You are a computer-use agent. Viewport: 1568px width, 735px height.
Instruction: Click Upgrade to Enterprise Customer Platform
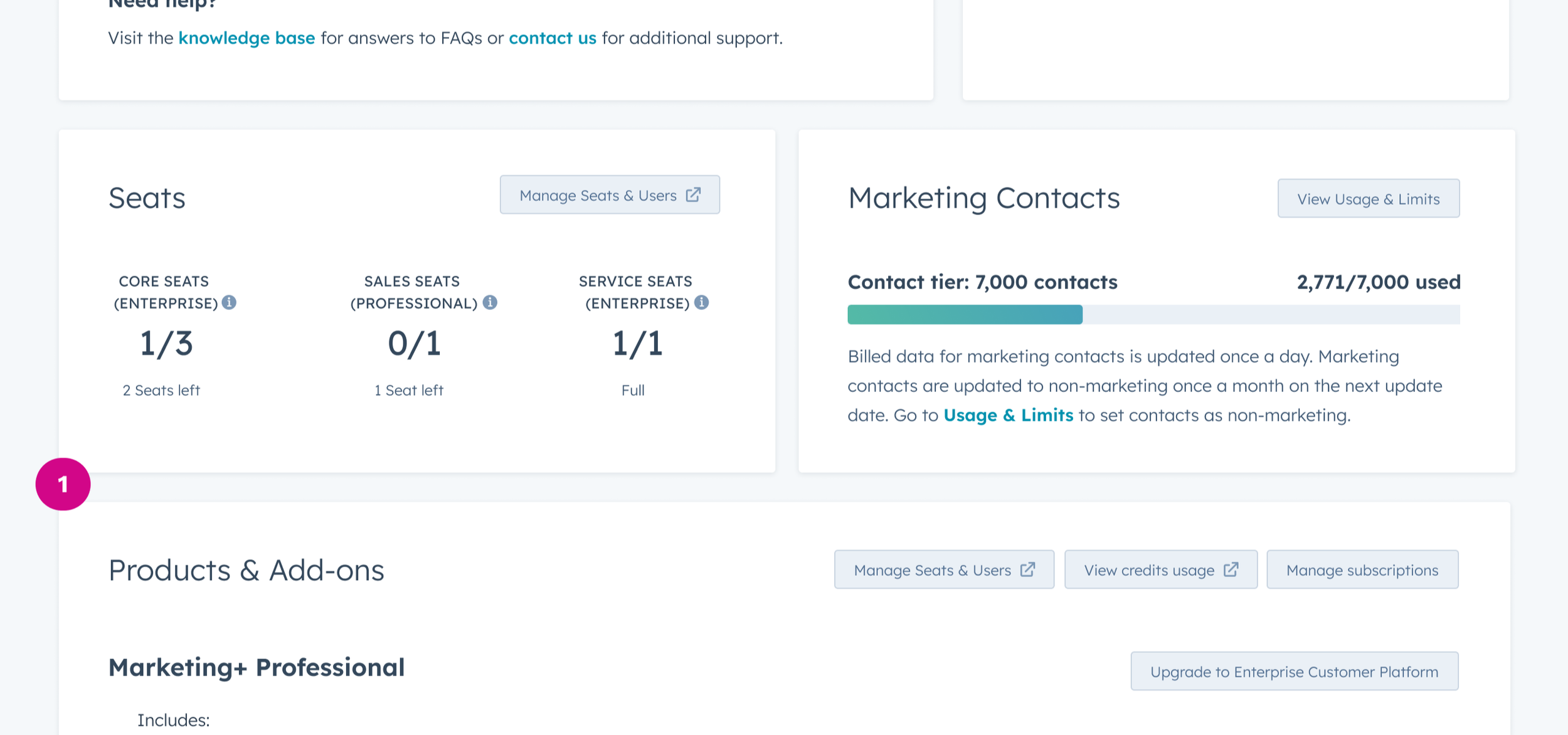coord(1294,672)
